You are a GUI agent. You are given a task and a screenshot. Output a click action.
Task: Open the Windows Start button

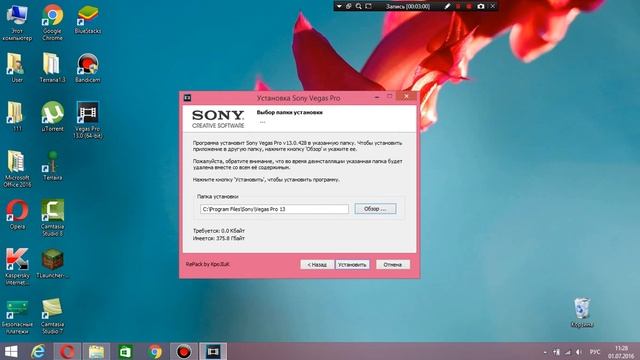click(x=11, y=351)
